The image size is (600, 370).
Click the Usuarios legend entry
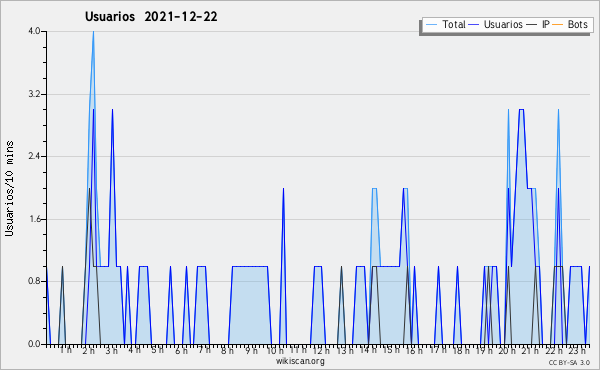click(x=503, y=24)
